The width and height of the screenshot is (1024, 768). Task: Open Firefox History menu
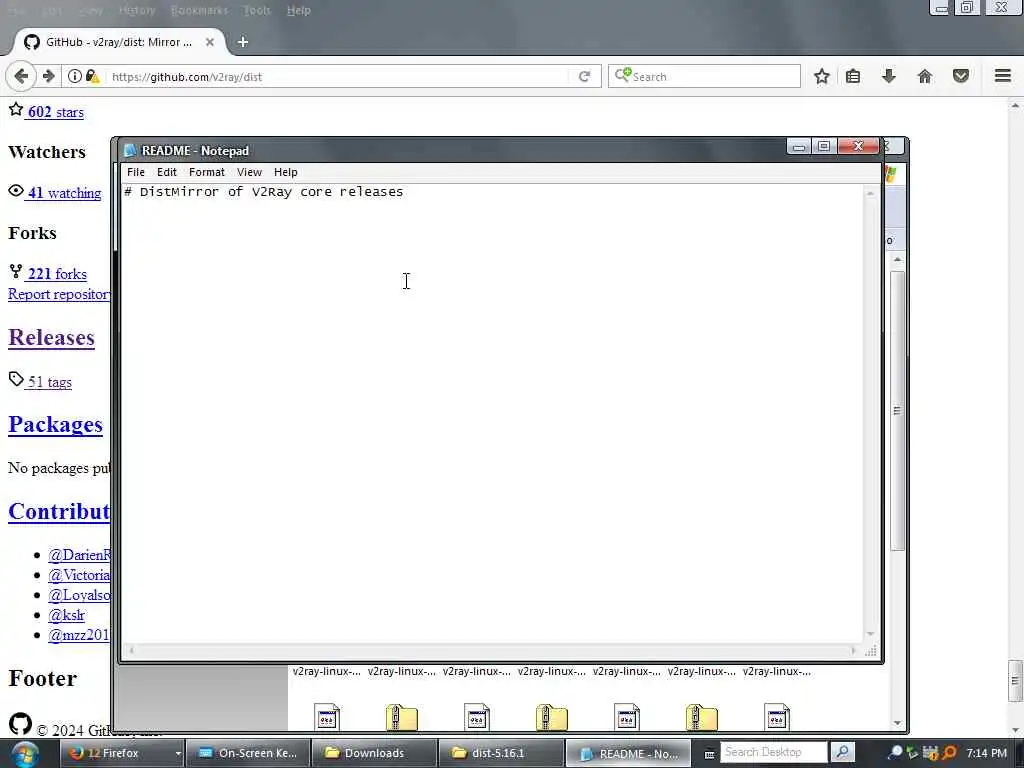137,10
